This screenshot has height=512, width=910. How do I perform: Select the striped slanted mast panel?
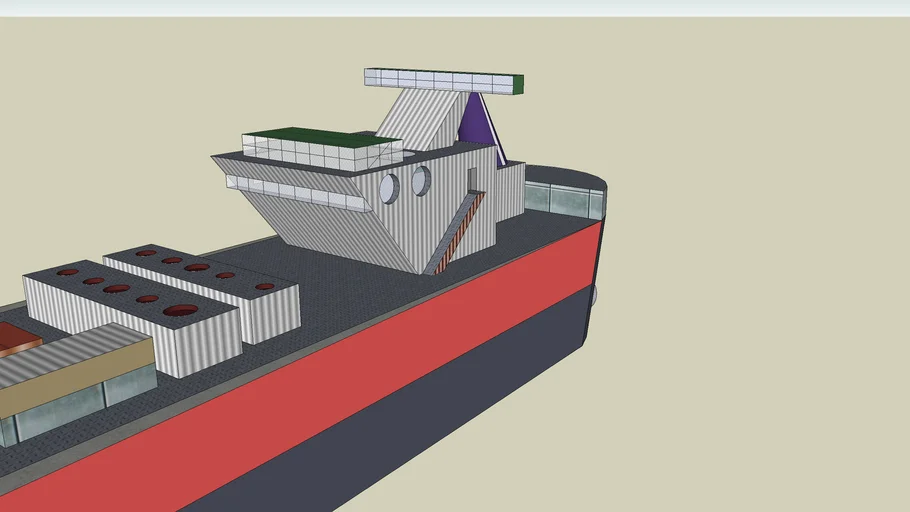coord(419,121)
